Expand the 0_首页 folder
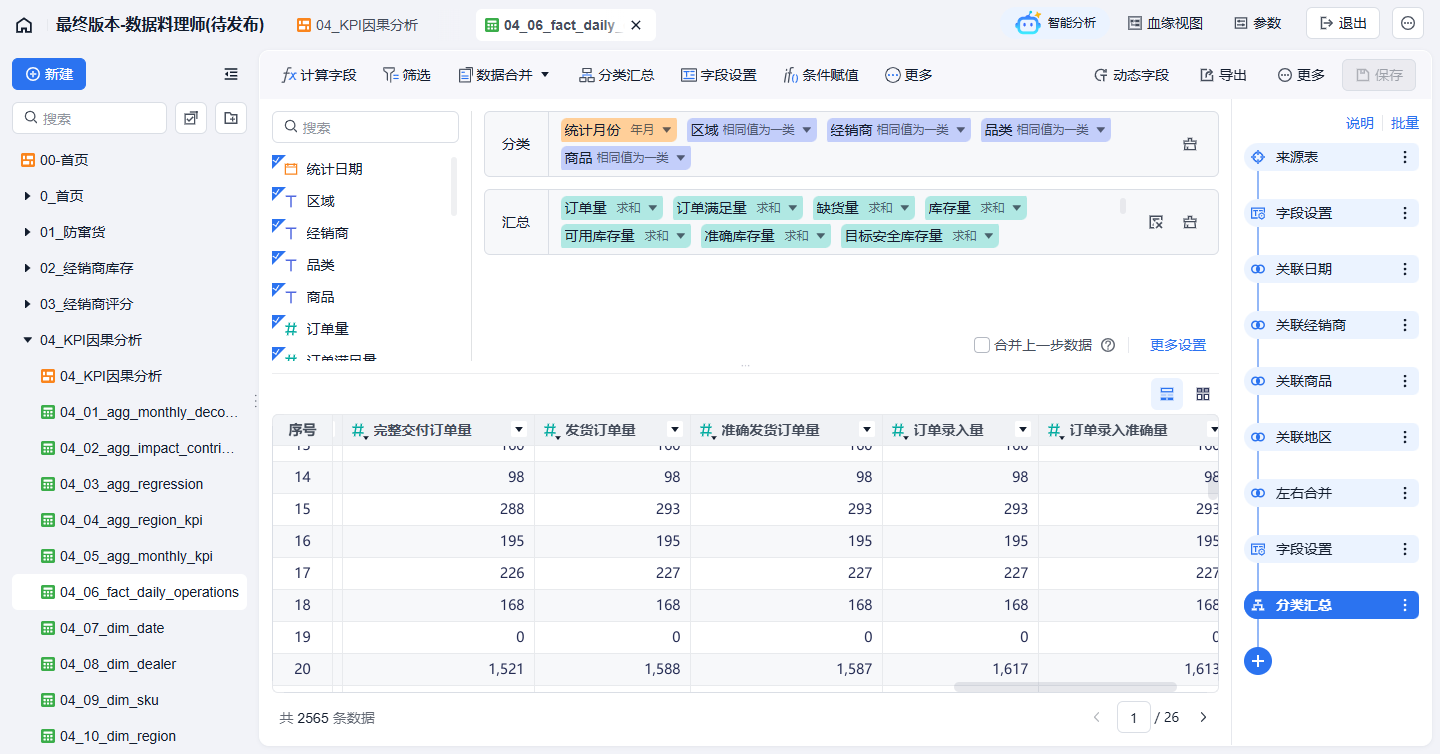 [x=28, y=196]
